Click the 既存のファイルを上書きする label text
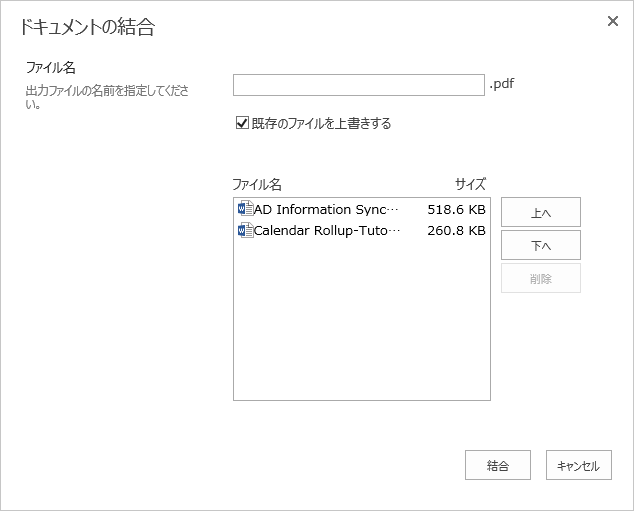Viewport: 634px width, 511px height. tap(321, 124)
